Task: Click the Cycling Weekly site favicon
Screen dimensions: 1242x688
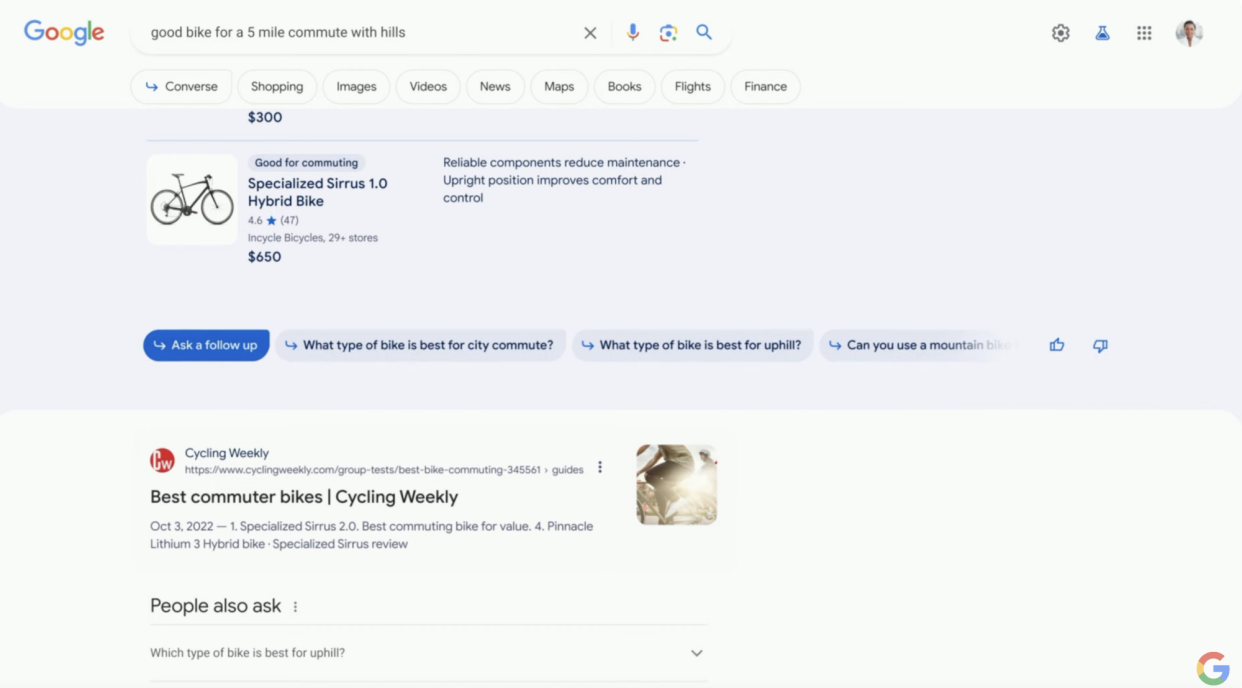Action: (x=162, y=461)
